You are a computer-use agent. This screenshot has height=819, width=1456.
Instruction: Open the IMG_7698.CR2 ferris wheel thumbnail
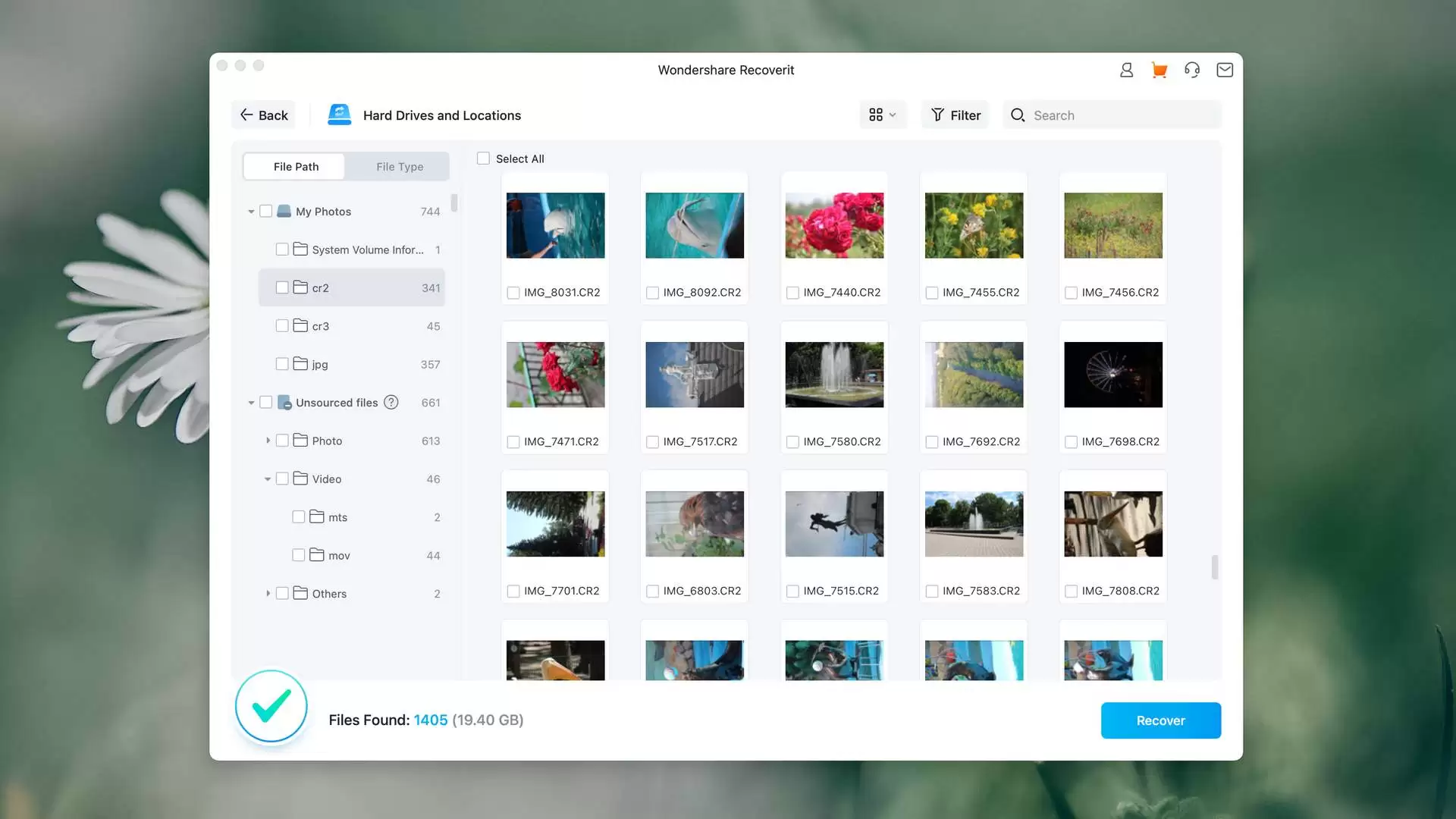(x=1112, y=375)
